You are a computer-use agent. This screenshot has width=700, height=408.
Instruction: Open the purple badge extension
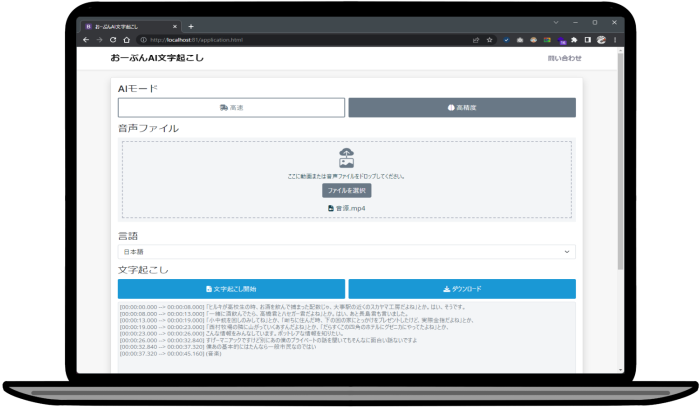561,41
